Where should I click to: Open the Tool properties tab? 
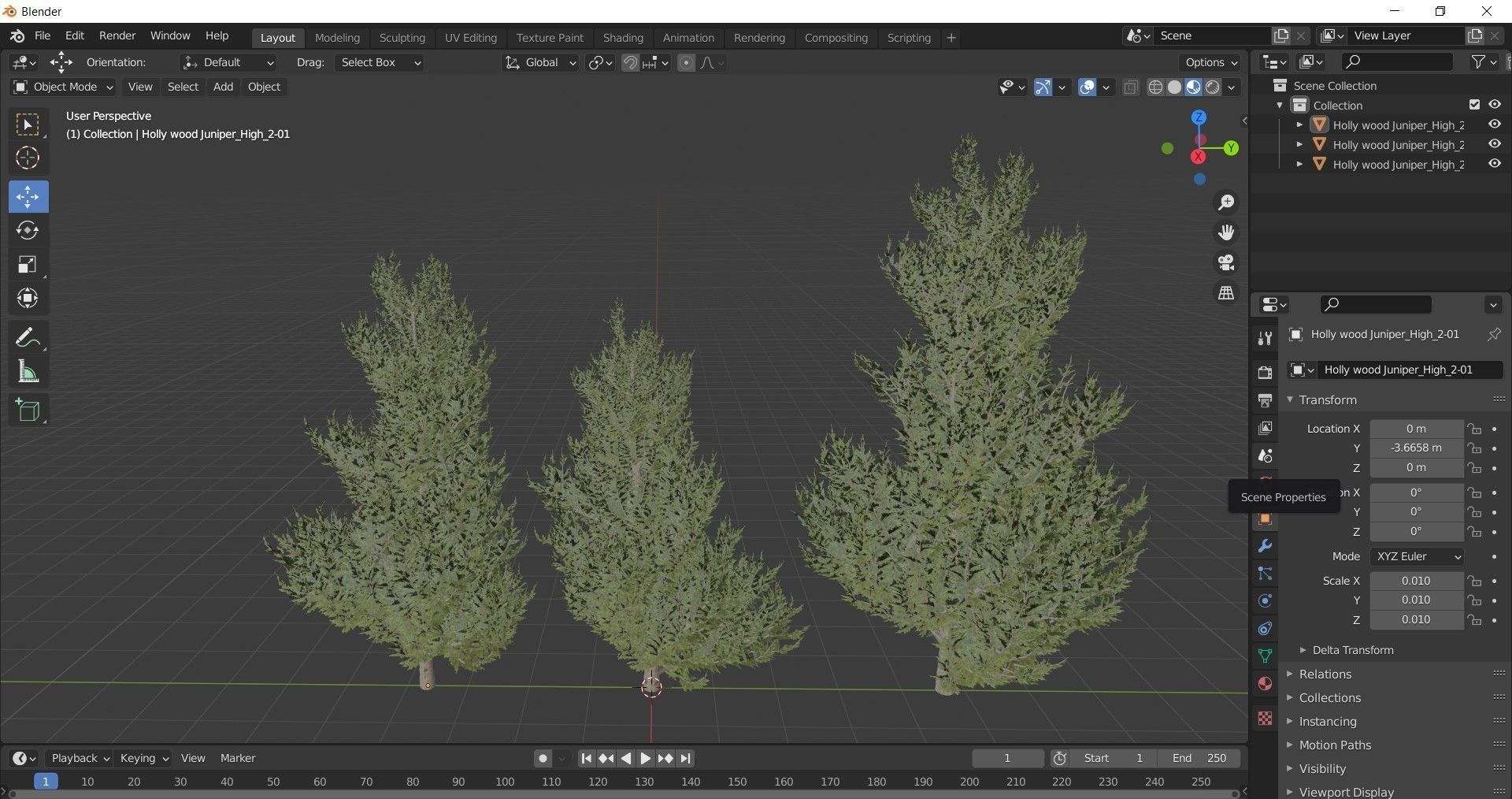click(1265, 338)
